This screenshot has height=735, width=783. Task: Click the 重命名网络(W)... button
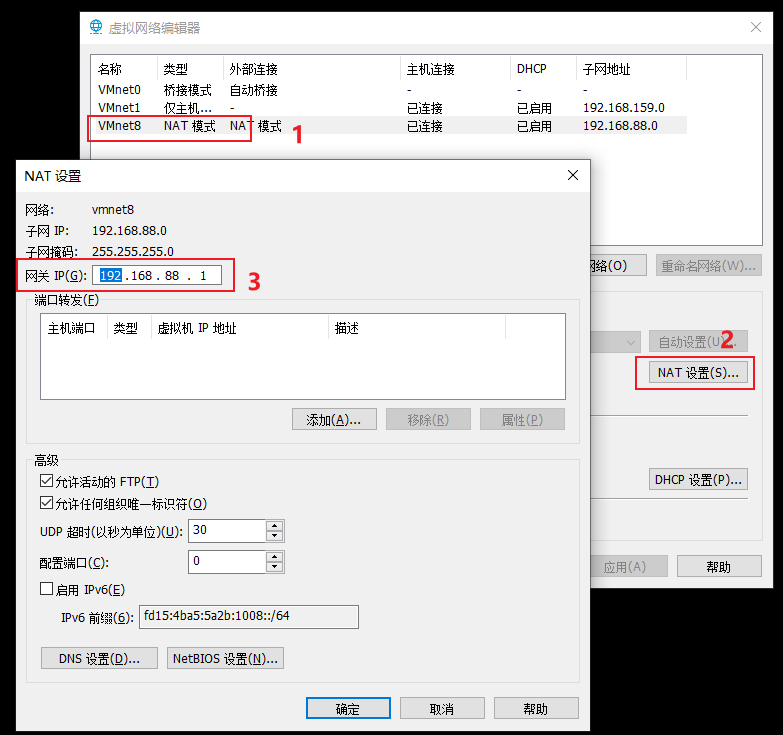pyautogui.click(x=709, y=265)
